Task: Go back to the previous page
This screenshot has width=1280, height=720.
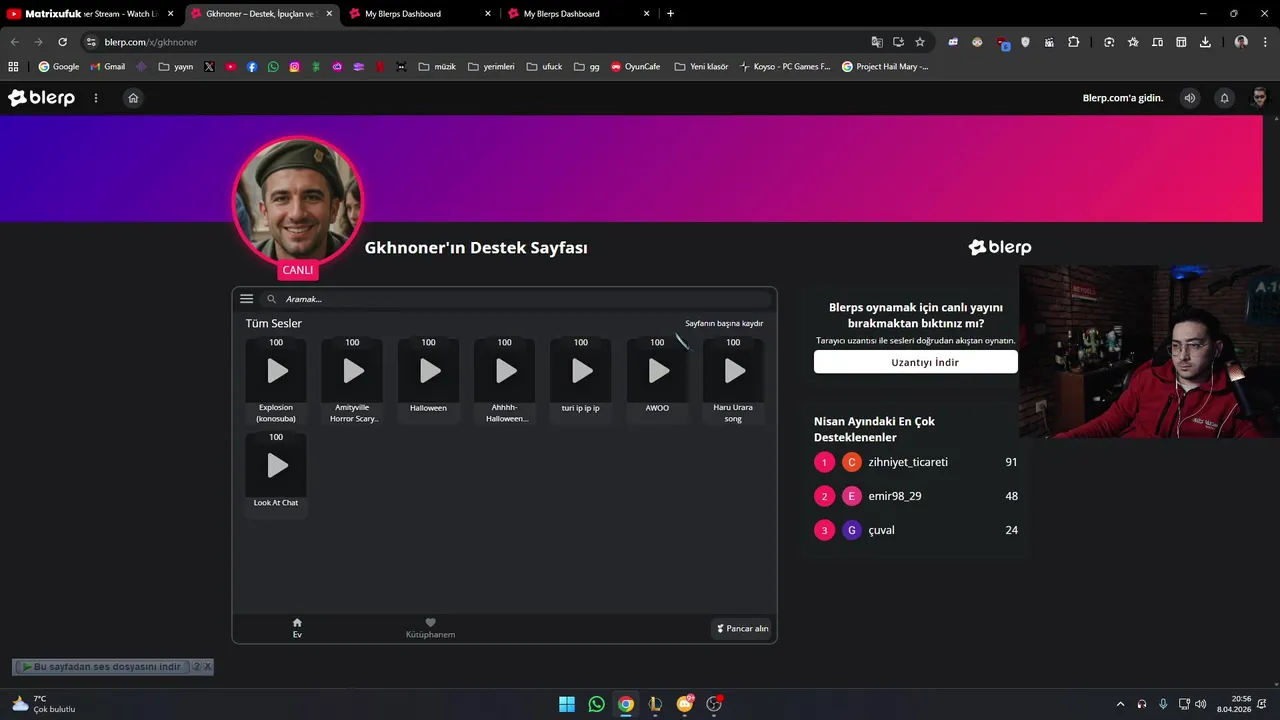Action: (x=14, y=42)
